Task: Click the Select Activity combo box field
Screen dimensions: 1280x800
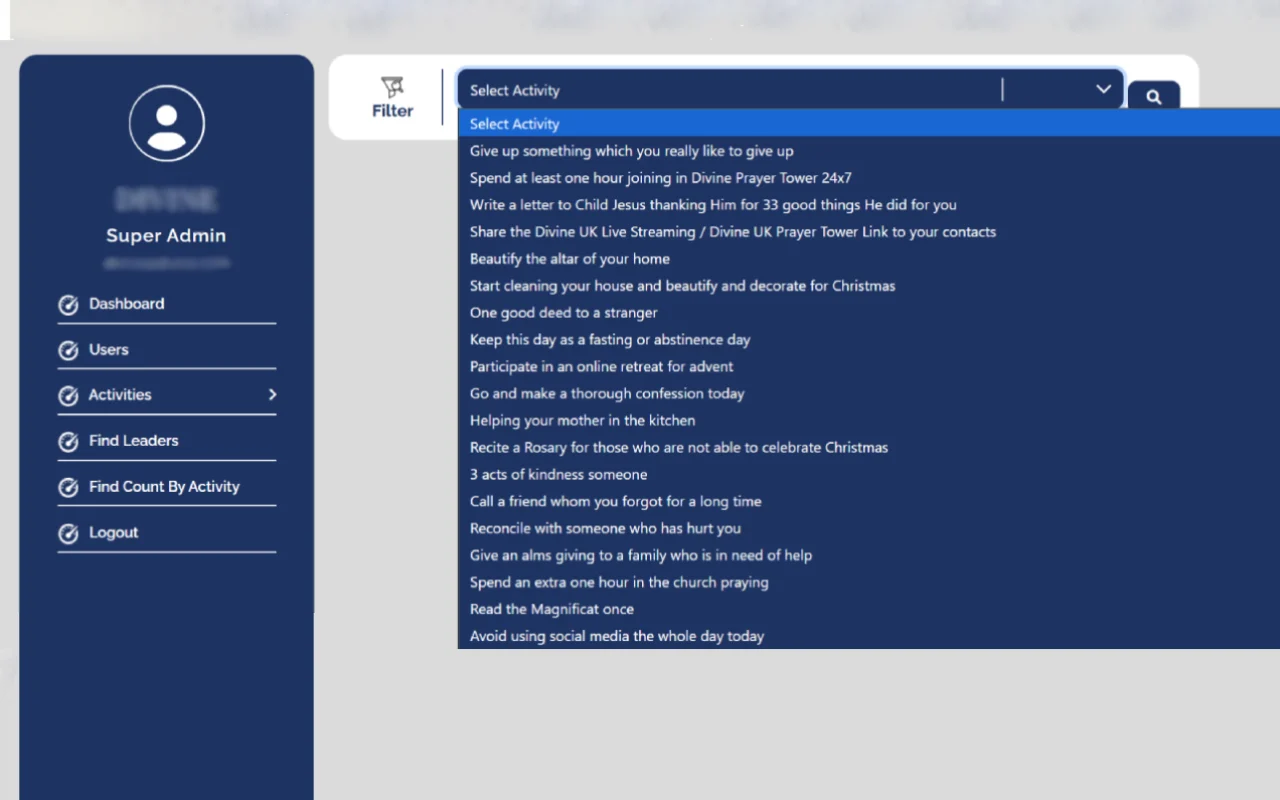Action: [730, 90]
